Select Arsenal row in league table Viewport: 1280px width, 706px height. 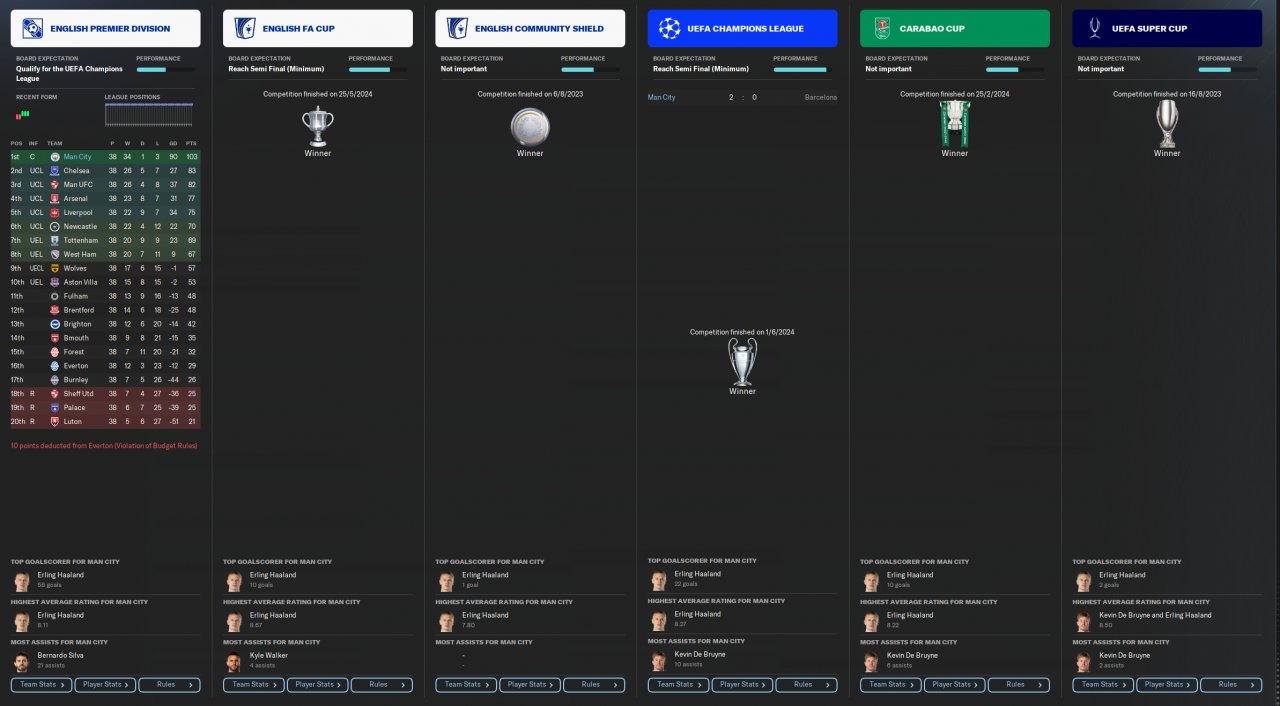(x=105, y=199)
